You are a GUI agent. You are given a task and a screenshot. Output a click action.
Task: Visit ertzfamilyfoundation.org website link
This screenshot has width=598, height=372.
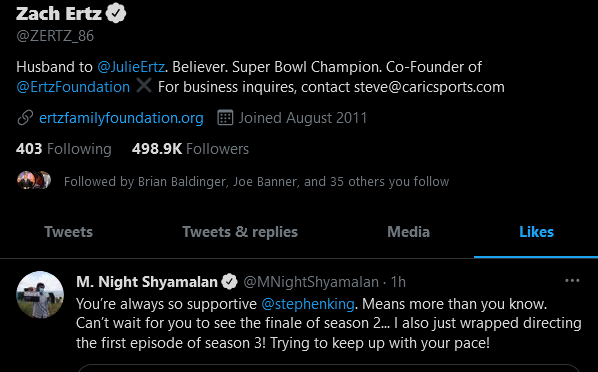(x=121, y=118)
